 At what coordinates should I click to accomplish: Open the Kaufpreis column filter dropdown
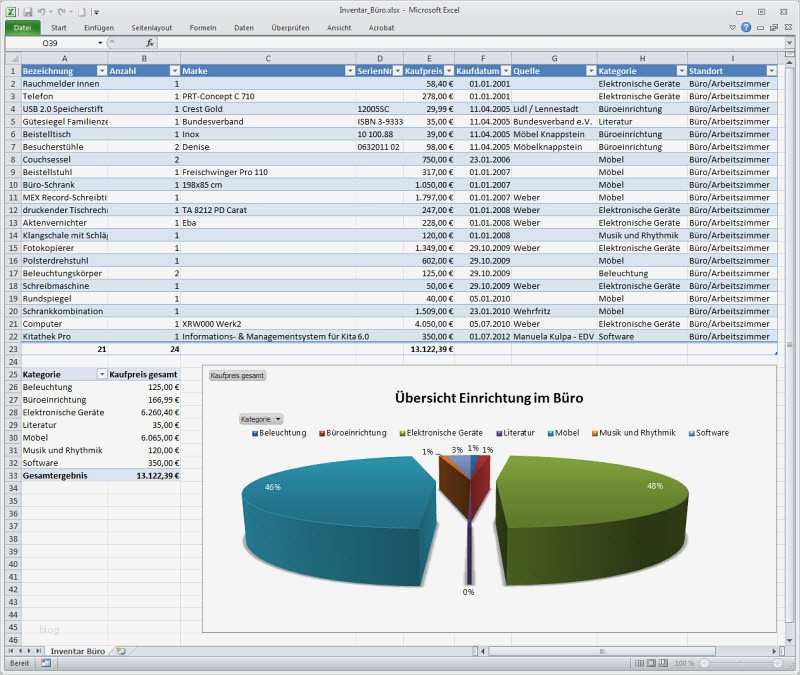(448, 71)
